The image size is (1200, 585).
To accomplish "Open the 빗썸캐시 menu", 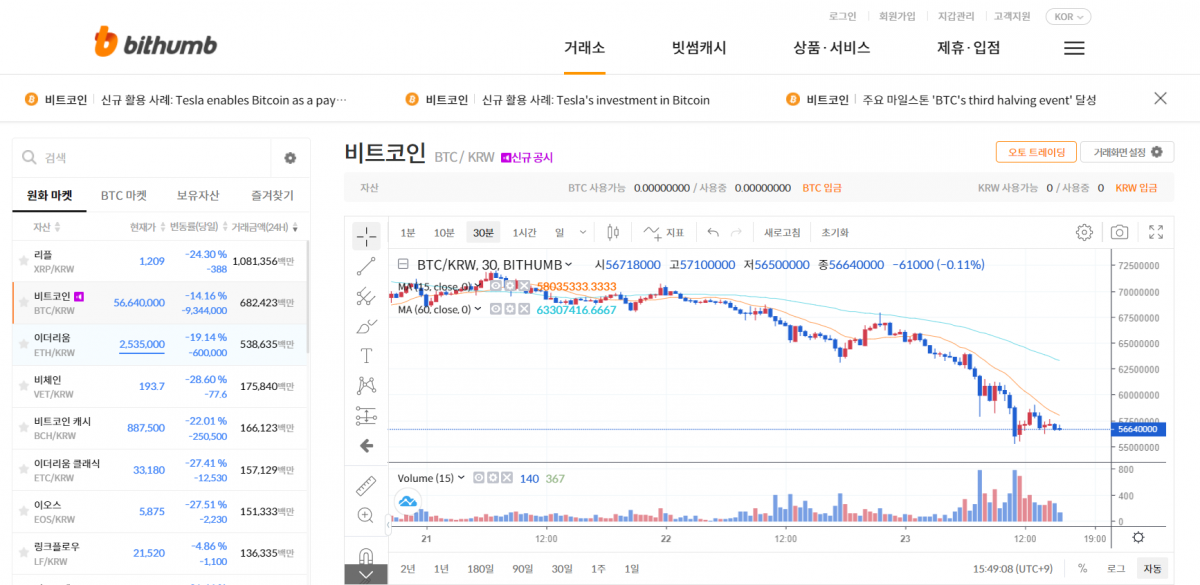I will click(699, 47).
